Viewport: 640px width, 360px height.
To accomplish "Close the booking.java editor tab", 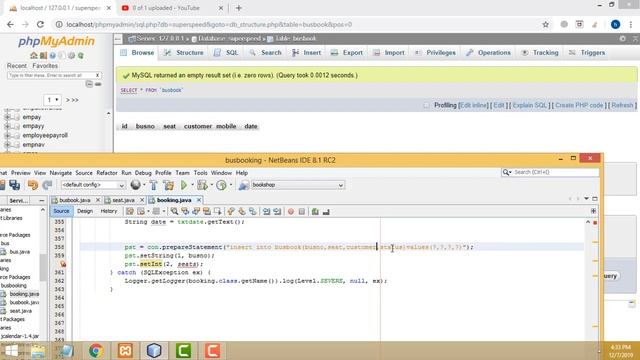I will click(x=199, y=200).
